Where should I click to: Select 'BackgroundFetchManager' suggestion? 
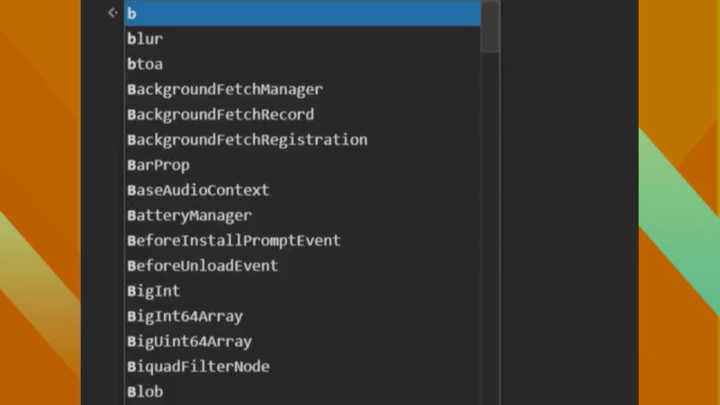[x=225, y=89]
